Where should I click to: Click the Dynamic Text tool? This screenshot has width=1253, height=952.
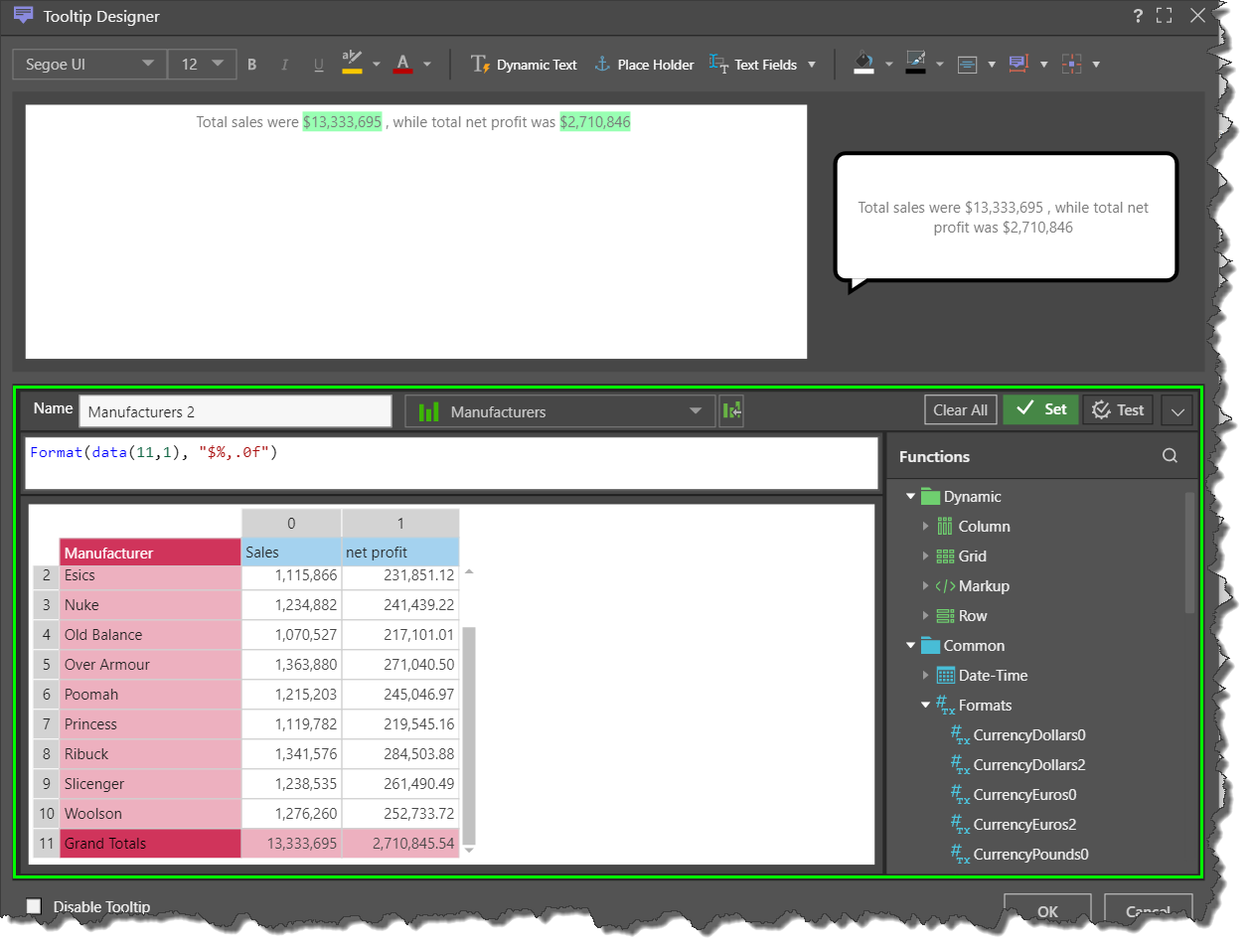pyautogui.click(x=524, y=65)
